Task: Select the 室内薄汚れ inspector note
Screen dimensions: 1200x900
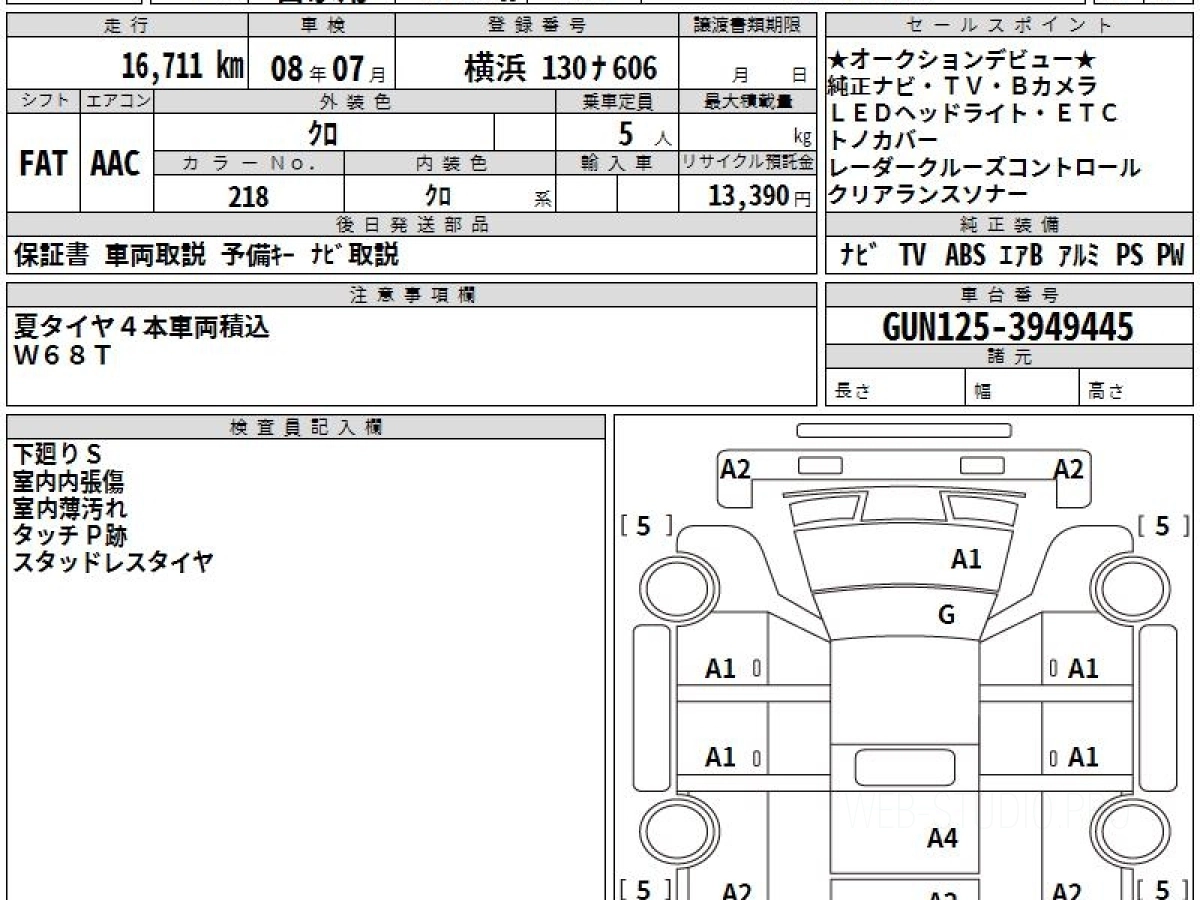Action: [x=70, y=508]
